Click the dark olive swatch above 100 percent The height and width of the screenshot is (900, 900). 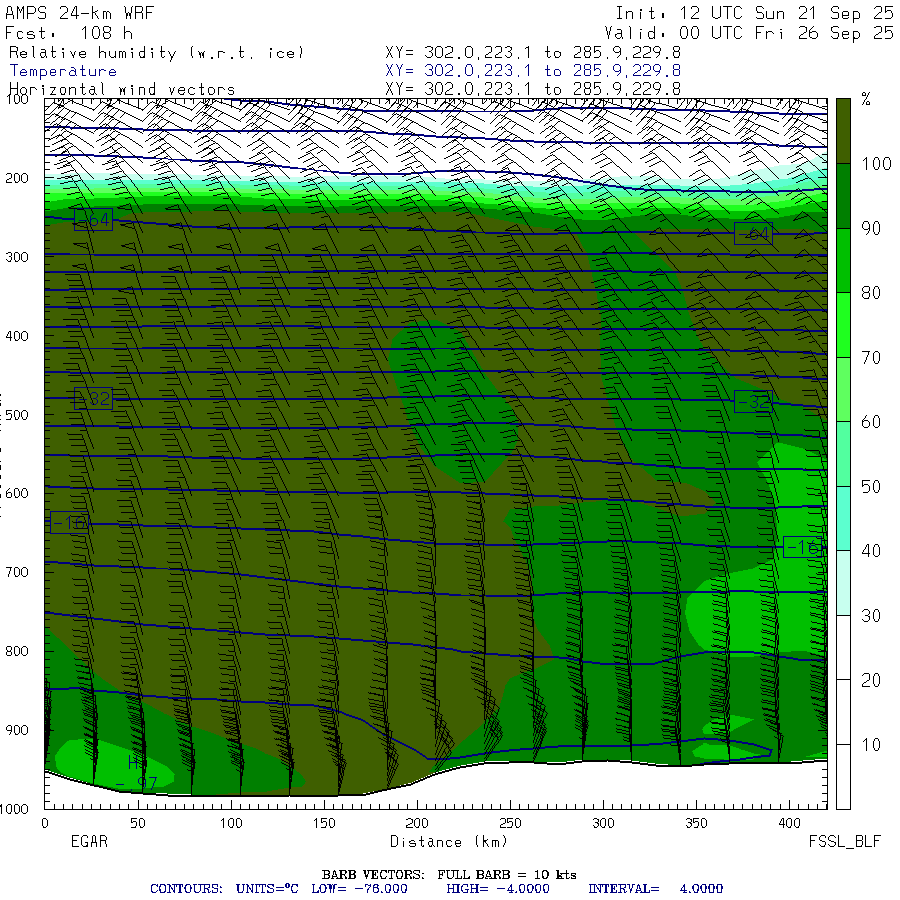point(843,131)
